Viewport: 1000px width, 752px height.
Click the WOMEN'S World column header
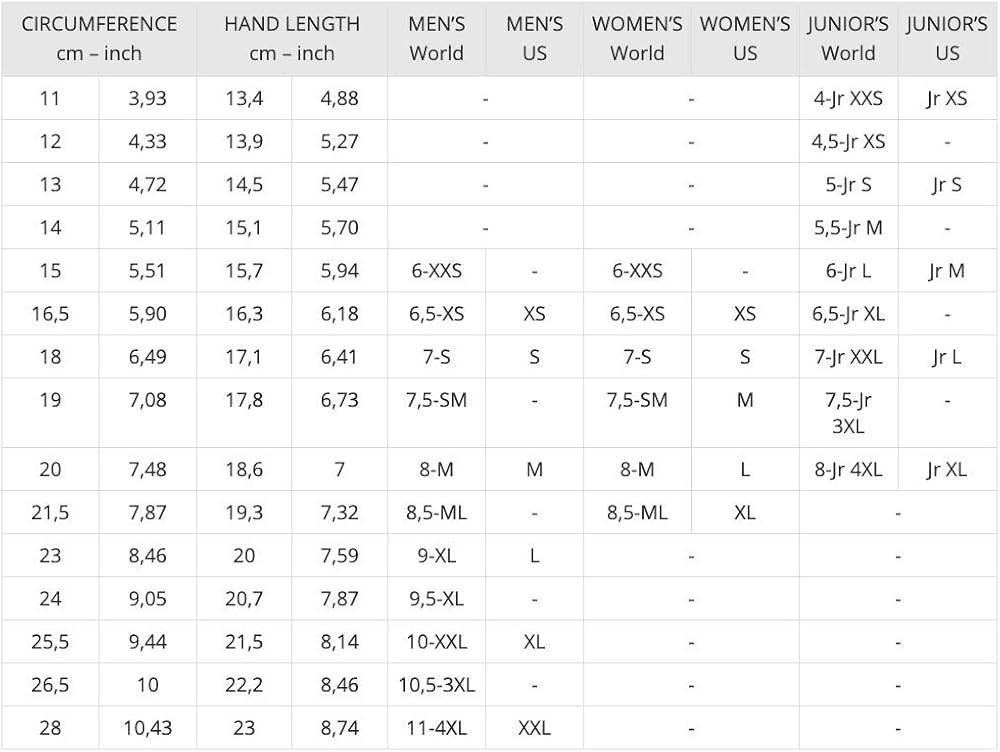click(x=637, y=38)
